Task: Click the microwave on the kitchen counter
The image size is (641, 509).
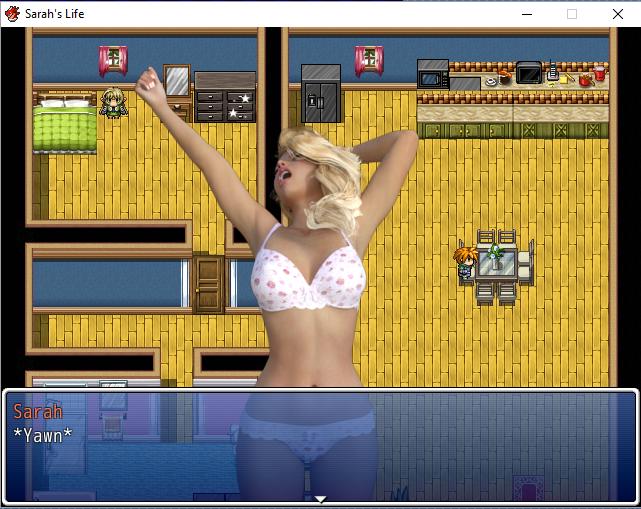Action: coord(433,75)
